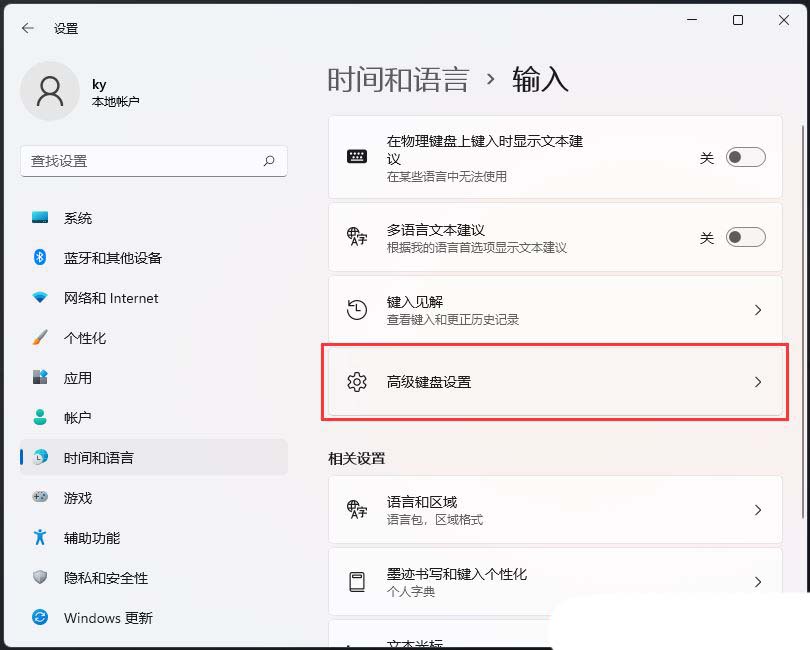Click the 查找设置 search field

point(140,161)
